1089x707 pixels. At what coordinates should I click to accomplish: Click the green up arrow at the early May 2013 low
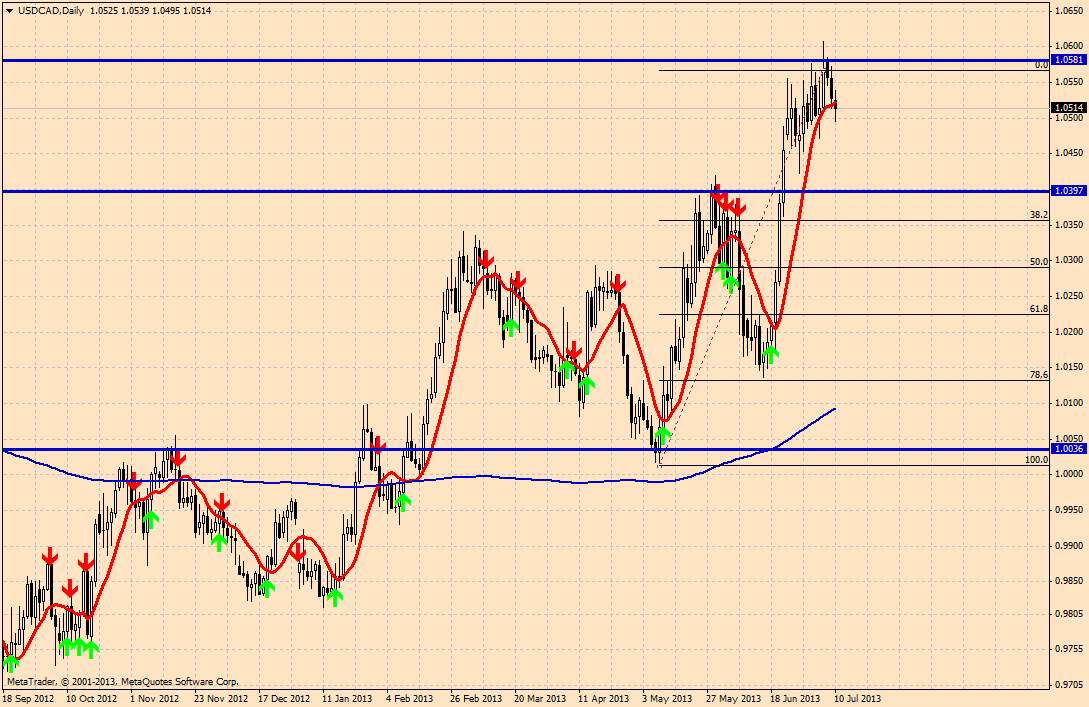(x=663, y=435)
